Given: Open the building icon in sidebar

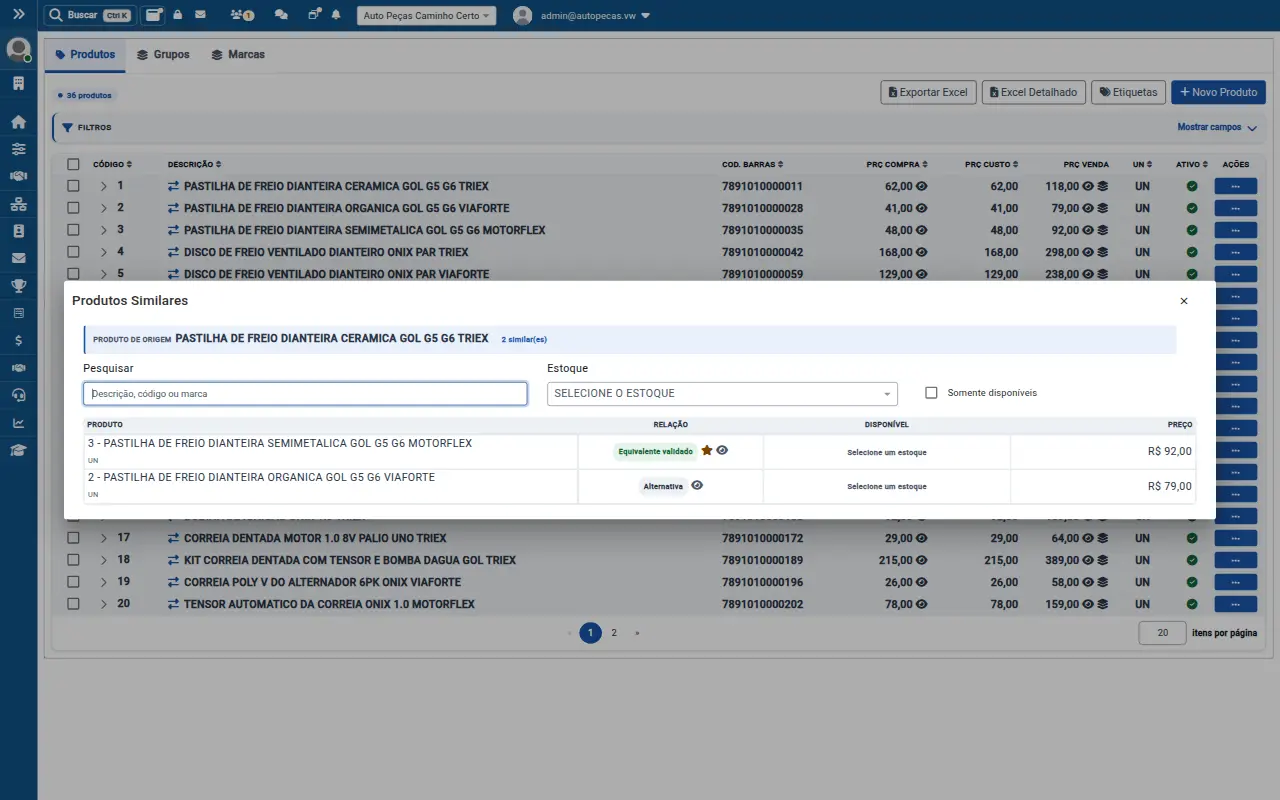Looking at the screenshot, I should [18, 83].
